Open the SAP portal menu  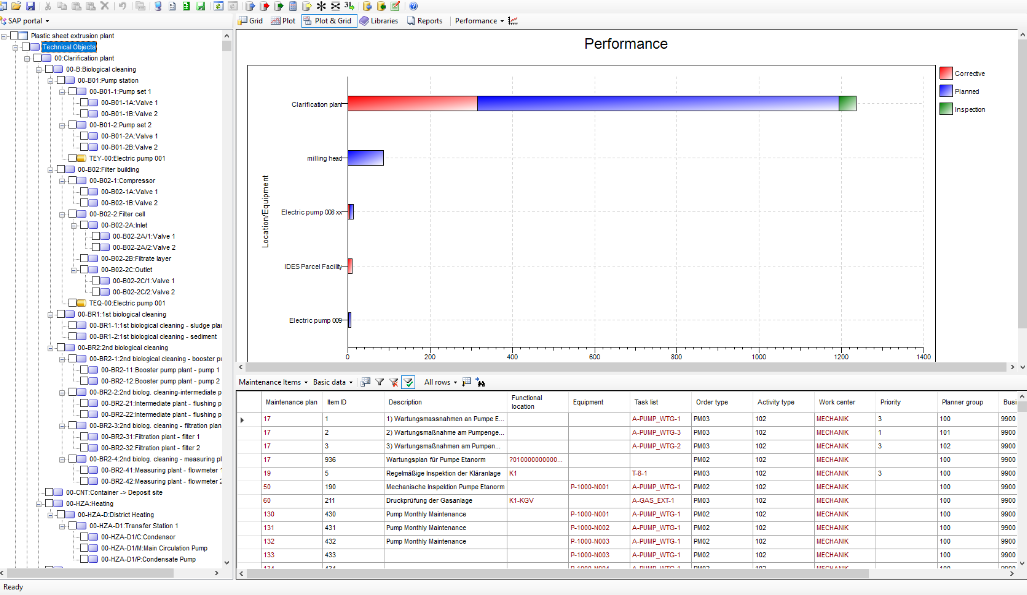28,20
